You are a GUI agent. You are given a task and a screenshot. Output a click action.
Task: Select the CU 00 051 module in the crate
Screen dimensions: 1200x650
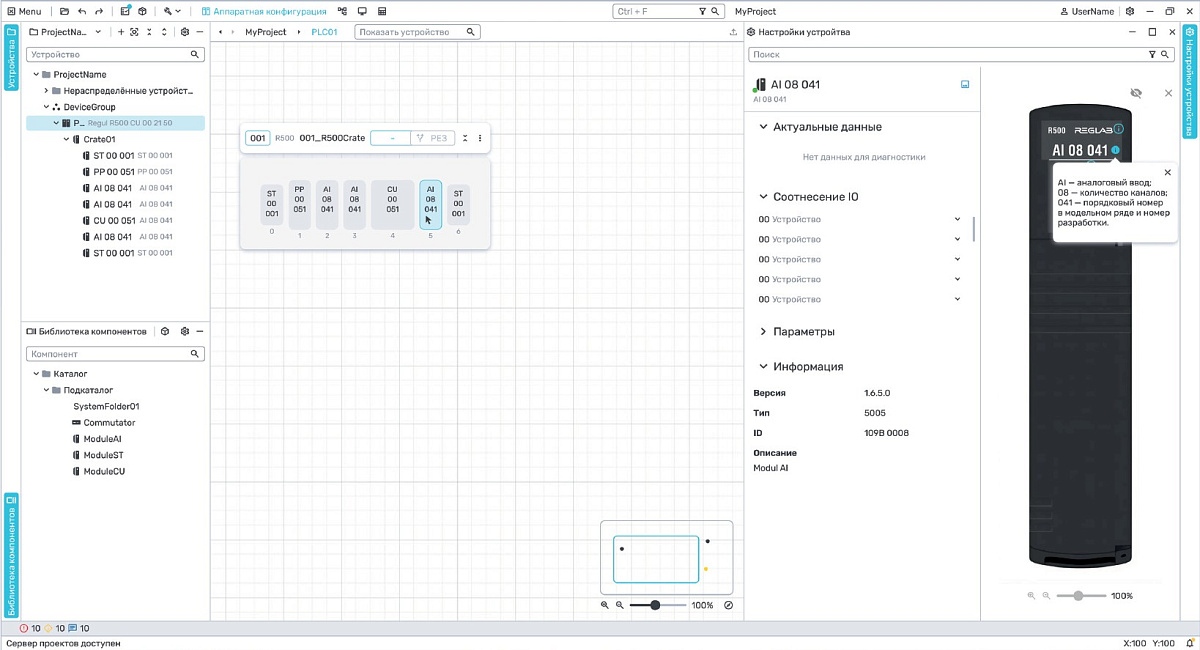[392, 205]
